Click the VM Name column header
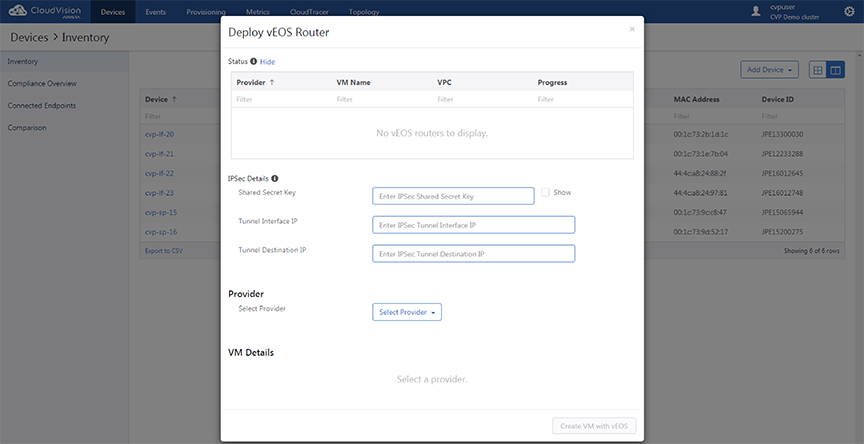 pos(353,83)
